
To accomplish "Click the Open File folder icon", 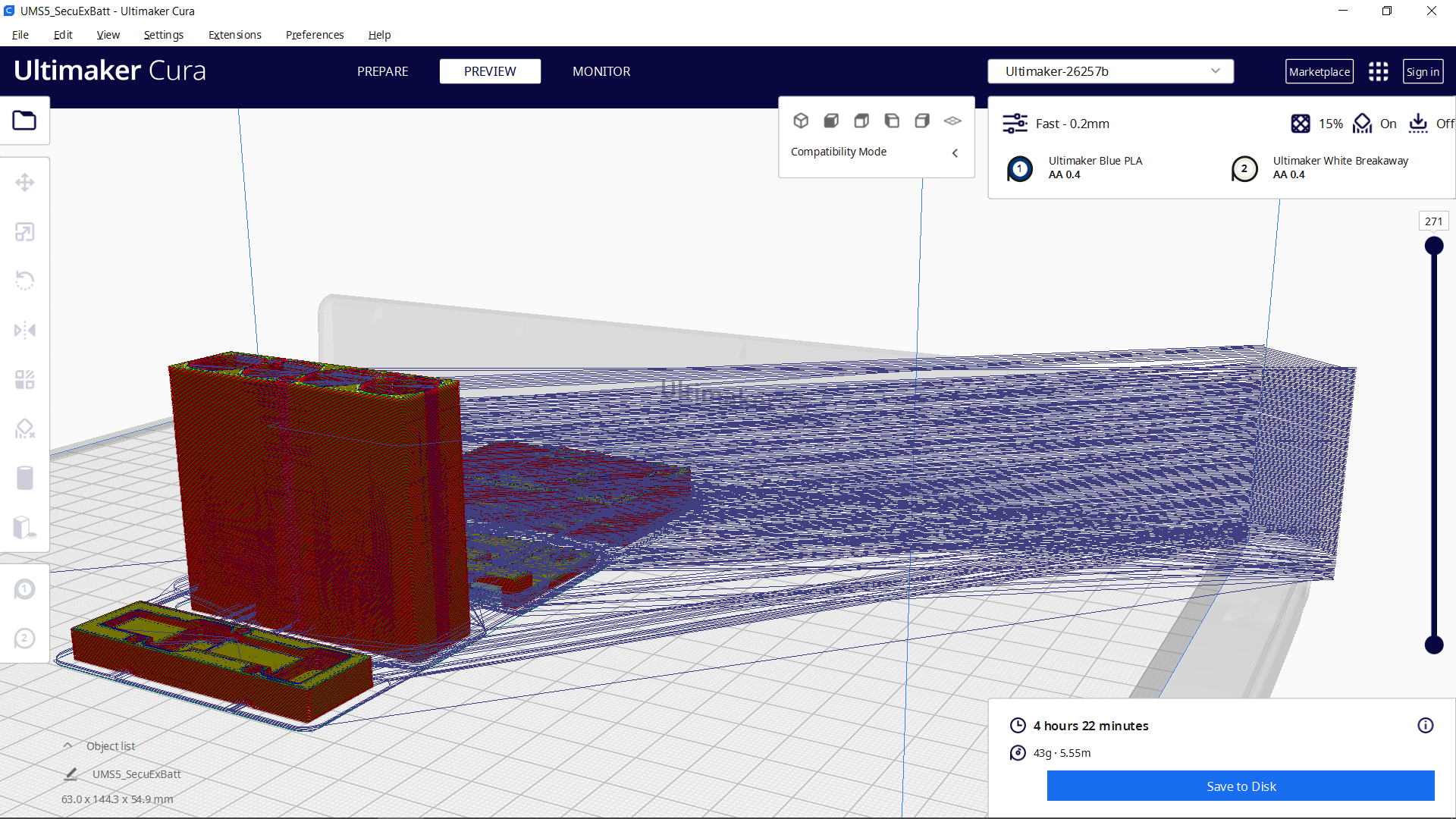I will (24, 121).
